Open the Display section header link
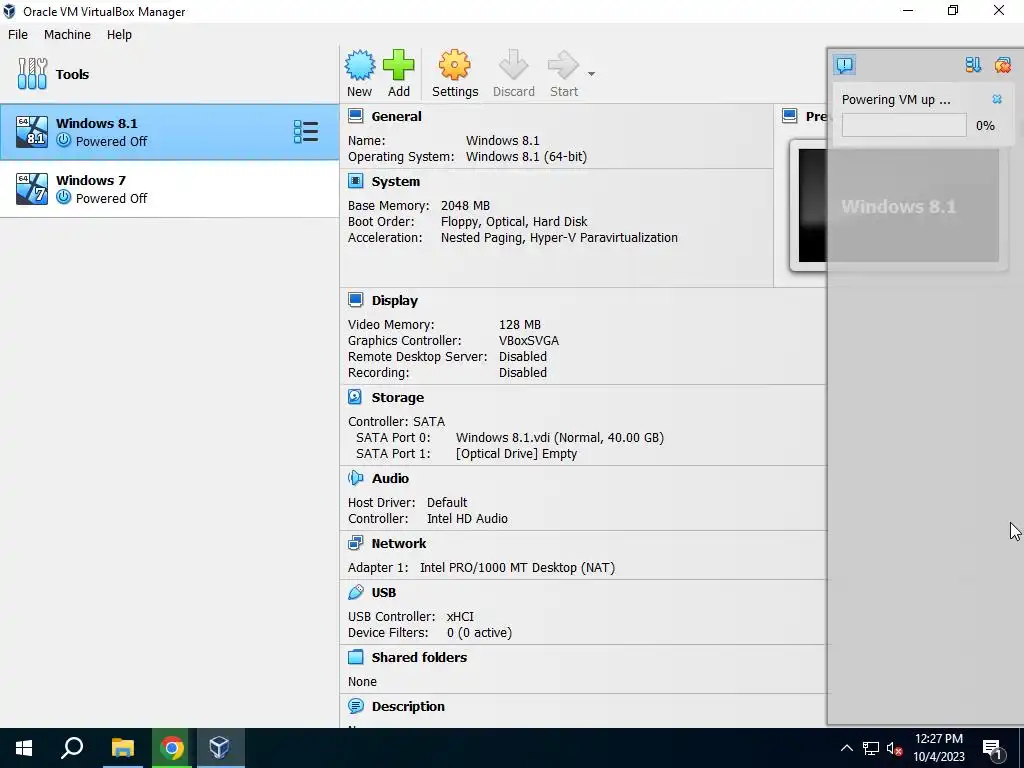This screenshot has width=1024, height=768. coord(394,300)
